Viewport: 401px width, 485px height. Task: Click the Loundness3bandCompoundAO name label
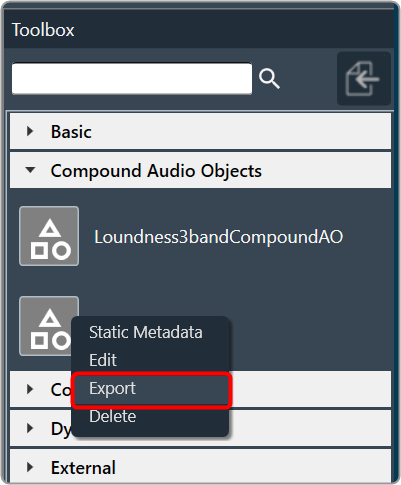click(x=219, y=237)
